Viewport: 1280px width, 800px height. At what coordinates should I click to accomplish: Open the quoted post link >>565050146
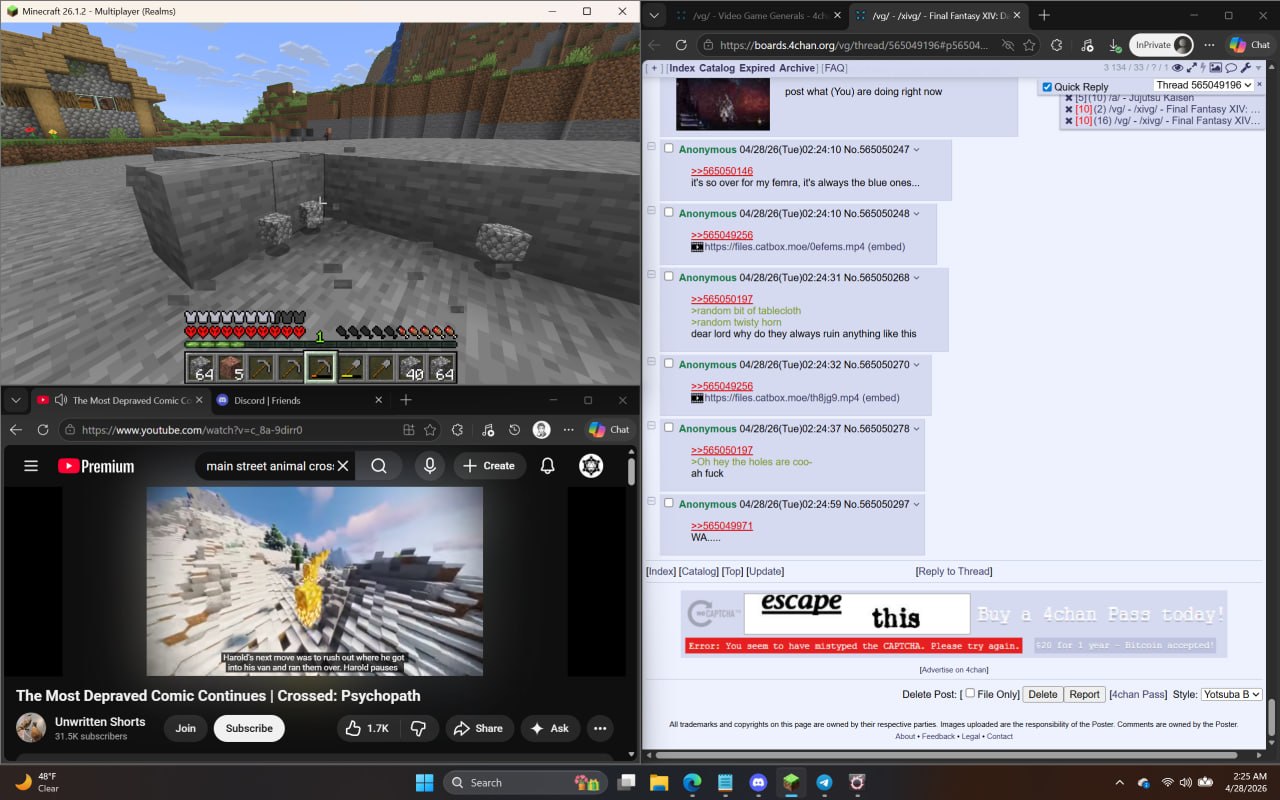722,171
